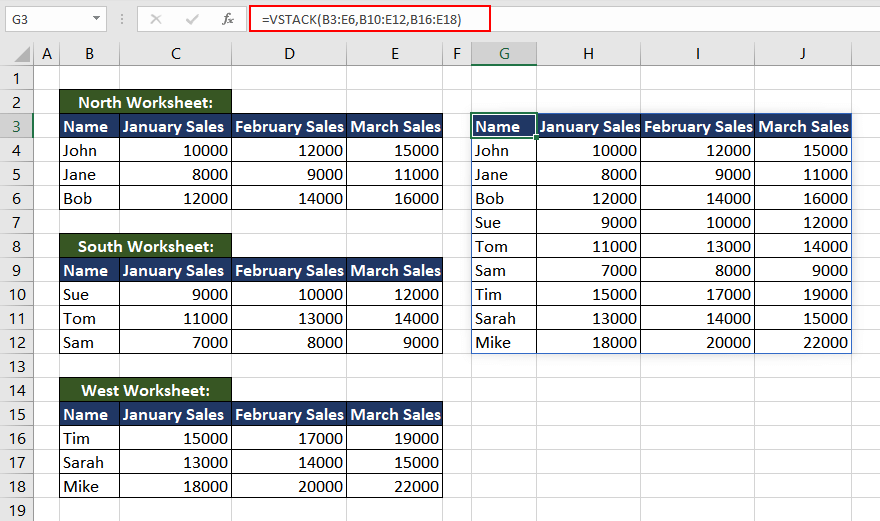Viewport: 880px width, 521px height.
Task: Open Insert Function fx dialog
Action: (227, 20)
